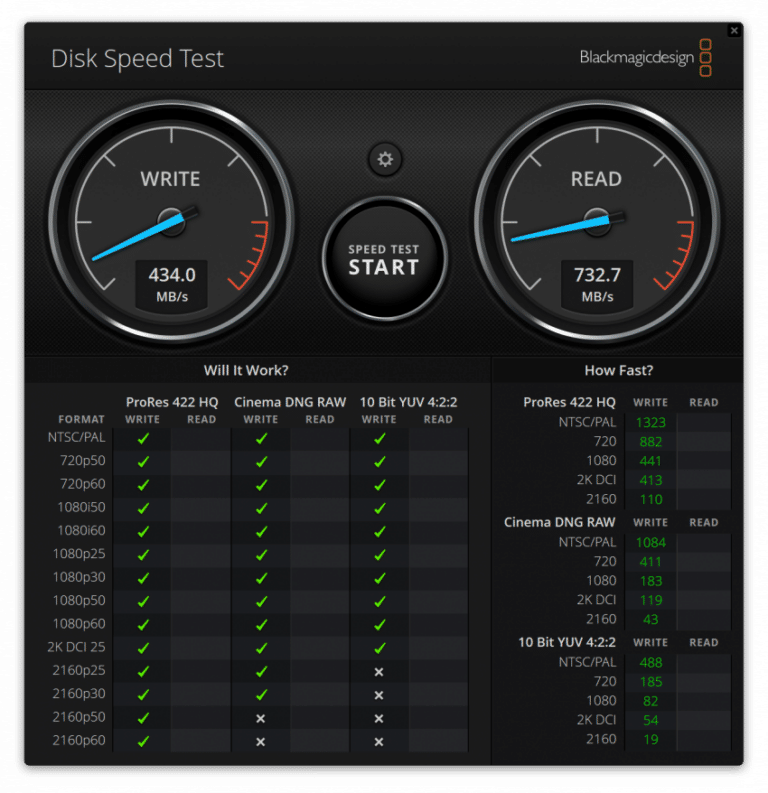Click ProRes 422 HQ write checkmark for NTSC/PAL

click(144, 438)
